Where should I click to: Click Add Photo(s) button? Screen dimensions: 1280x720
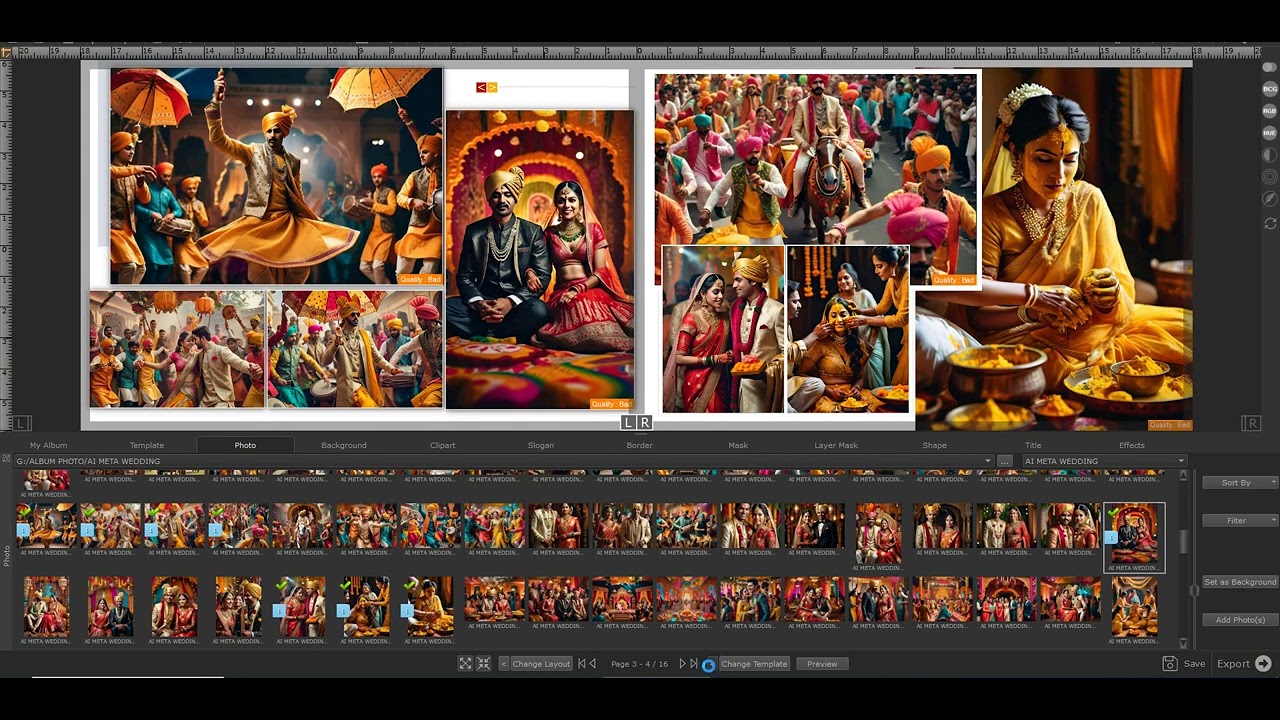pyautogui.click(x=1240, y=620)
